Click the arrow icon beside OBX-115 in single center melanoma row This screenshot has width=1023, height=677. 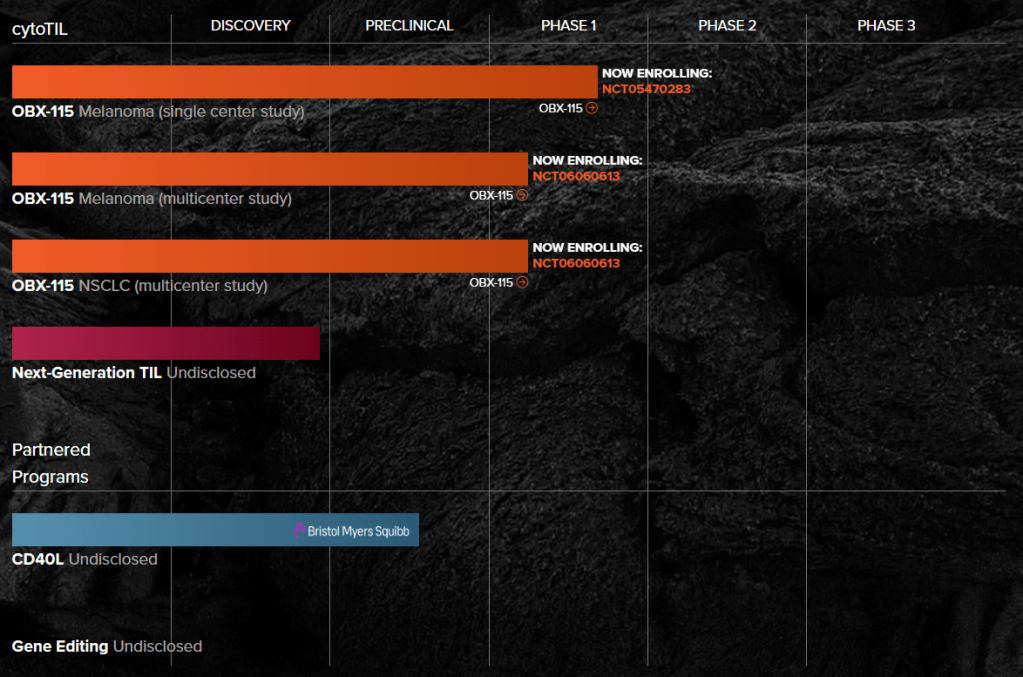tap(592, 108)
